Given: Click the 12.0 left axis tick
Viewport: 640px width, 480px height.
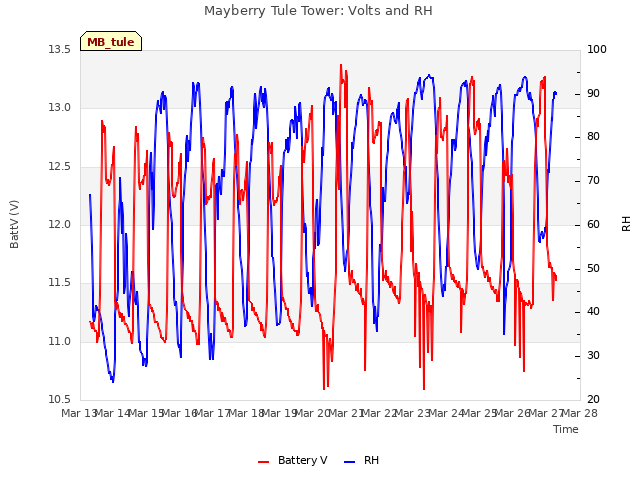Looking at the screenshot, I should 60,224.
